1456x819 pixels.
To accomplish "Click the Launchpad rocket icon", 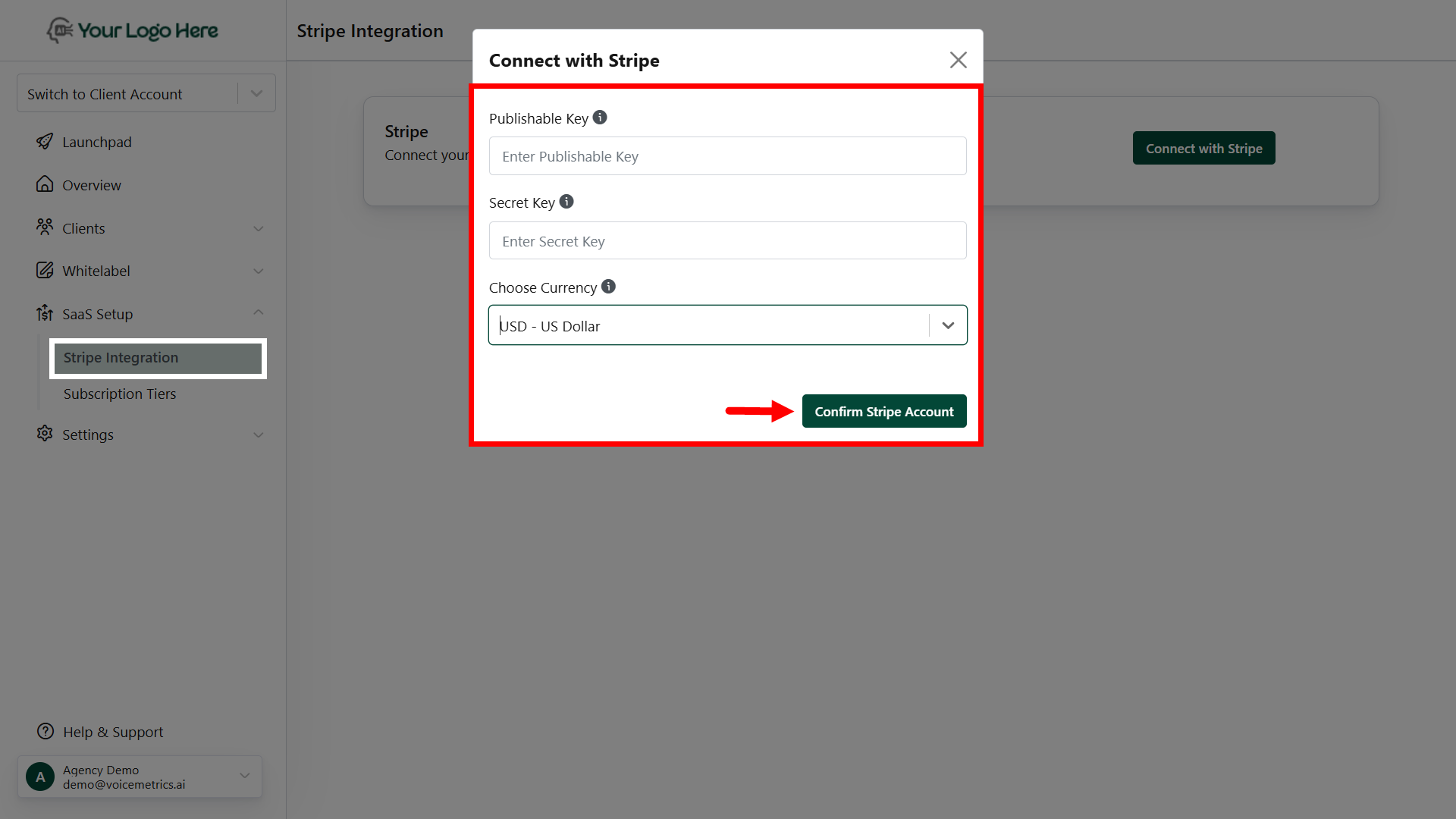I will pos(45,142).
